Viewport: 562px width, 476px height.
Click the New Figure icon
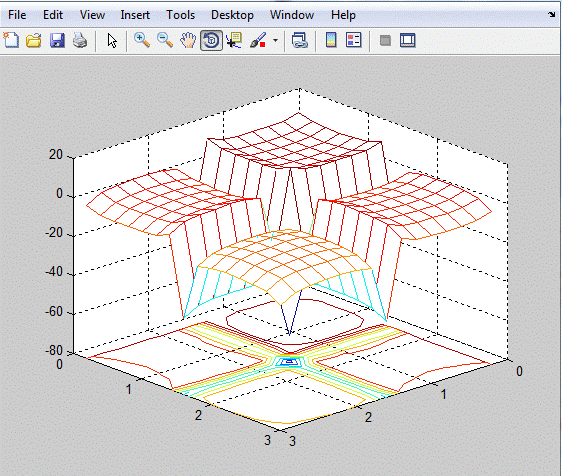[11, 40]
